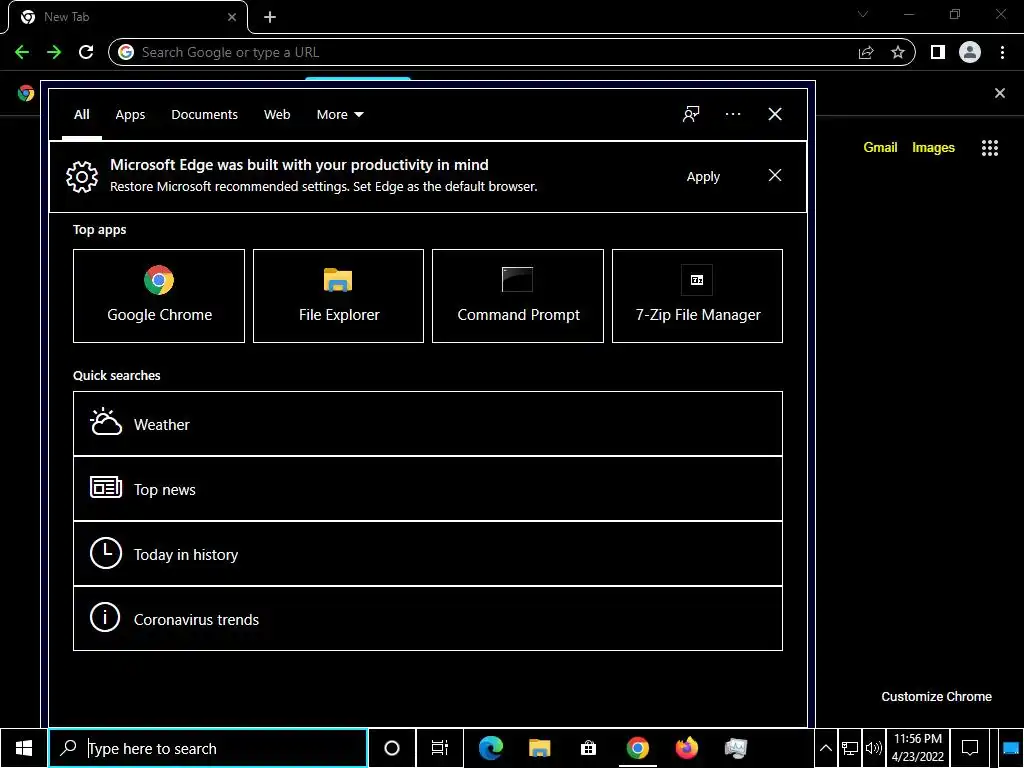This screenshot has height=768, width=1024.
Task: Launch File Explorer from Top apps
Action: [338, 296]
